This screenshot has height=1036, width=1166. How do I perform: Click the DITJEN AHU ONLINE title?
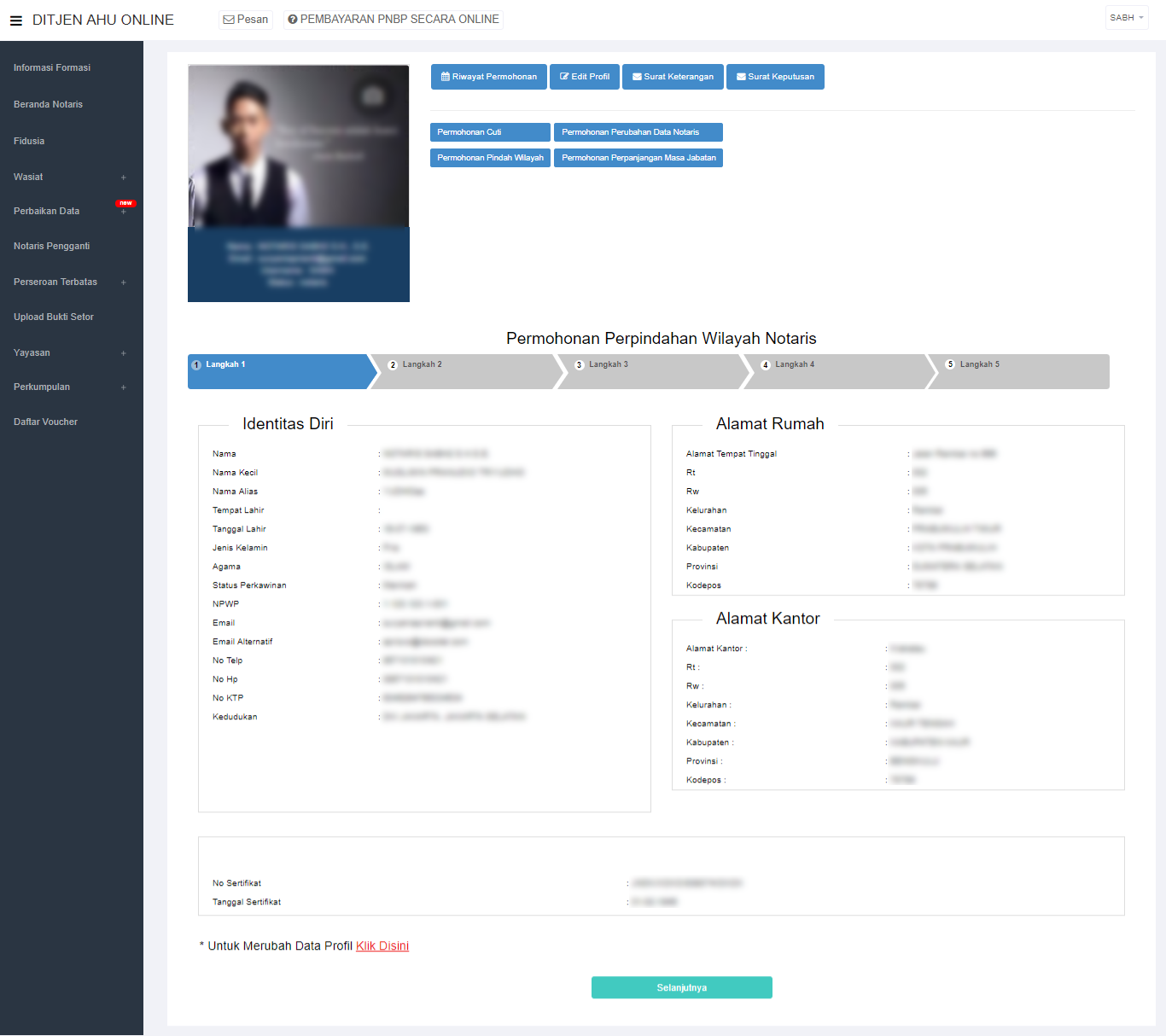pos(103,20)
